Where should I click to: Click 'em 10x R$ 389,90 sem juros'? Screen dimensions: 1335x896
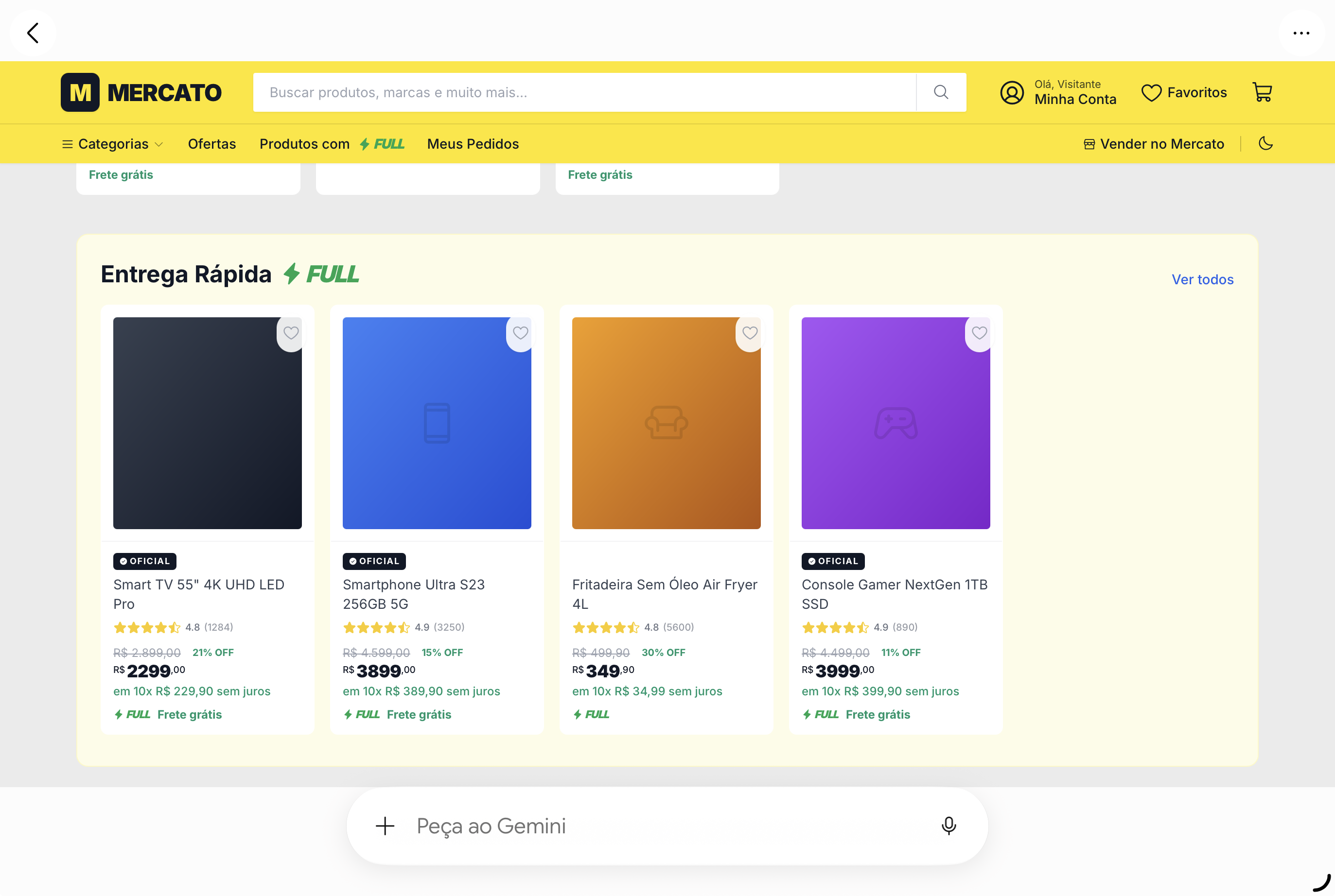pyautogui.click(x=422, y=691)
